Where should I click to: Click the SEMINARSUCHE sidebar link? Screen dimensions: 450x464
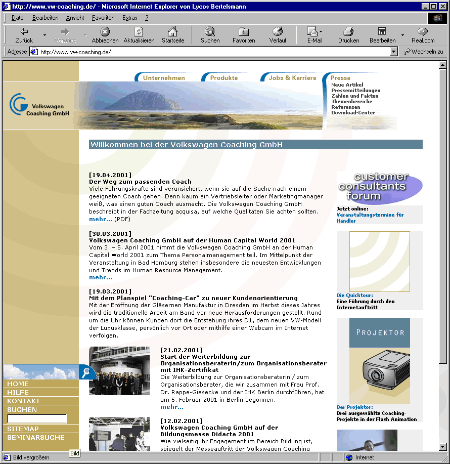pyautogui.click(x=36, y=437)
